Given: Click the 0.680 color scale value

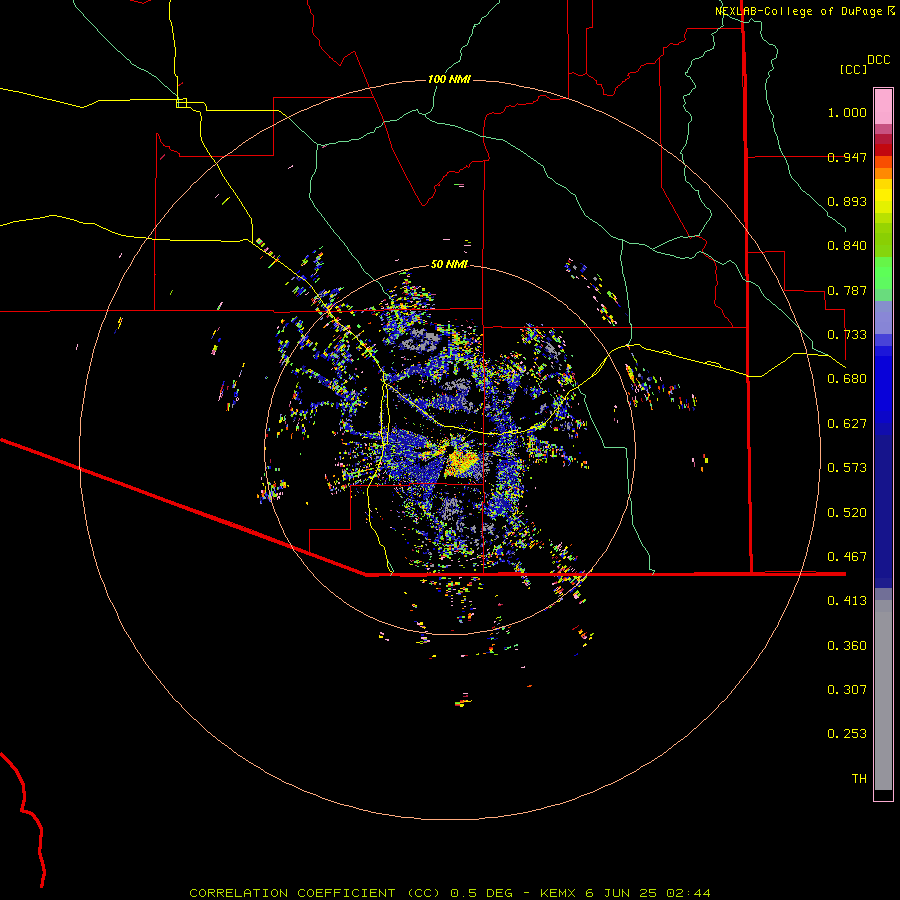Looking at the screenshot, I should coord(847,379).
